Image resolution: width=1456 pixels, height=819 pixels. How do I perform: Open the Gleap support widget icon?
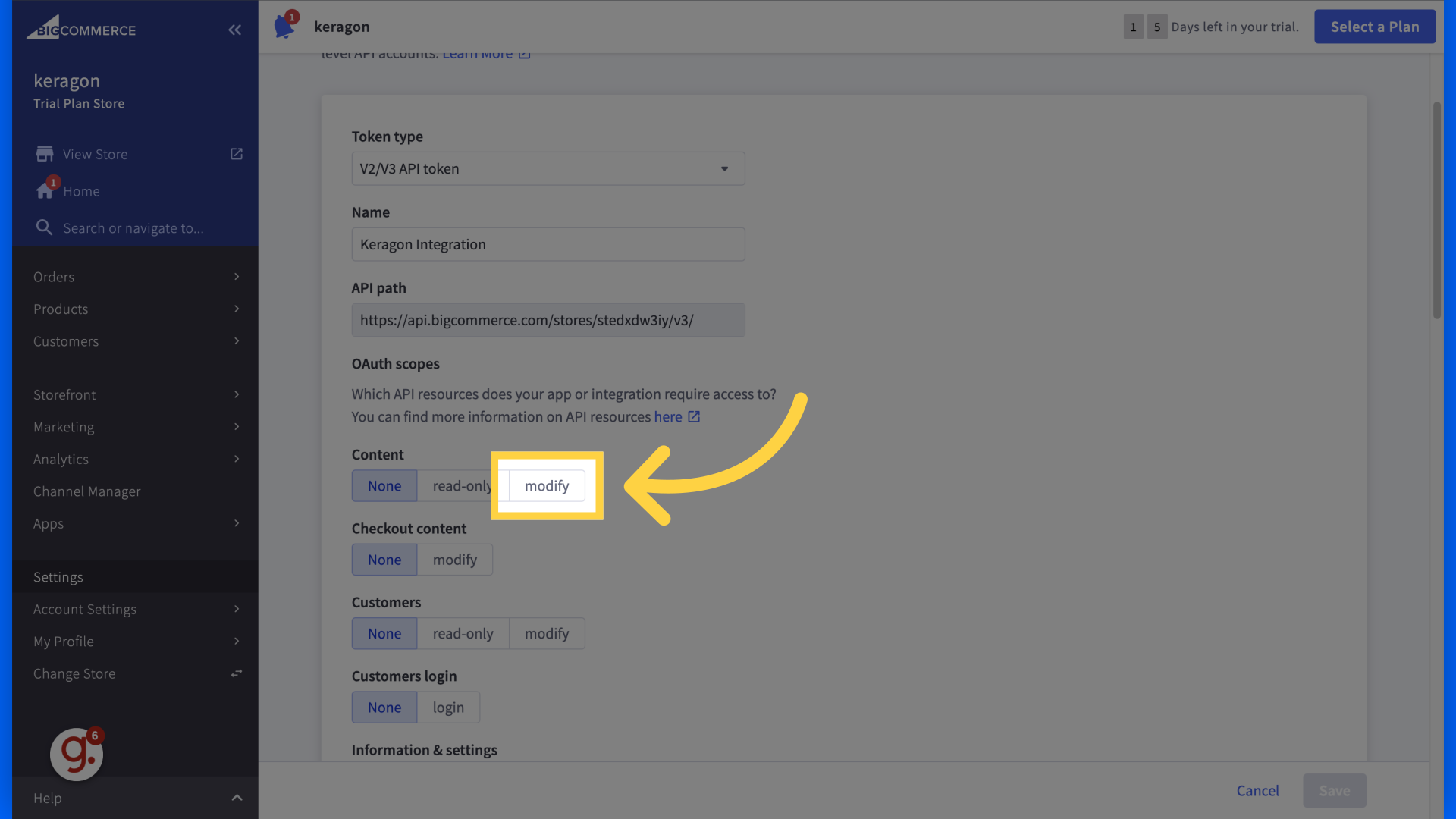[76, 753]
